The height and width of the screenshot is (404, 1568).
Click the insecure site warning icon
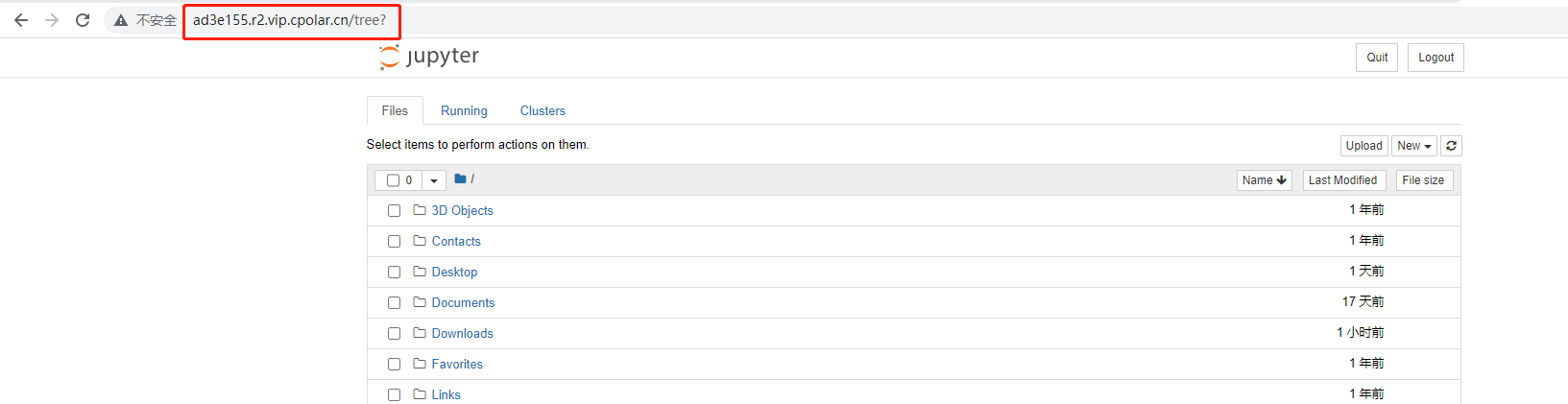pyautogui.click(x=121, y=20)
